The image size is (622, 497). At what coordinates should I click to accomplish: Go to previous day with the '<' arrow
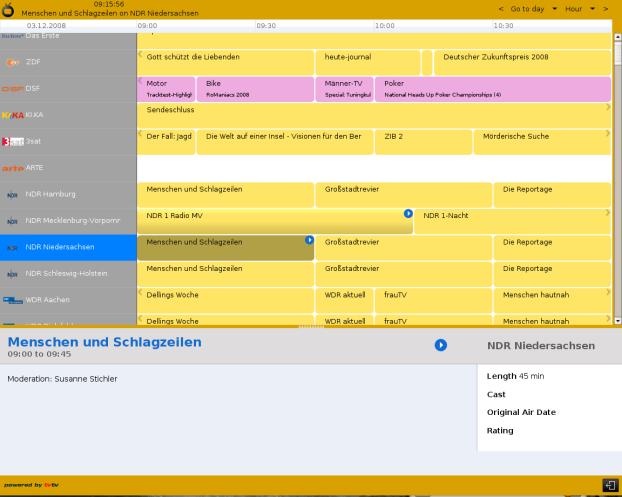coord(501,9)
